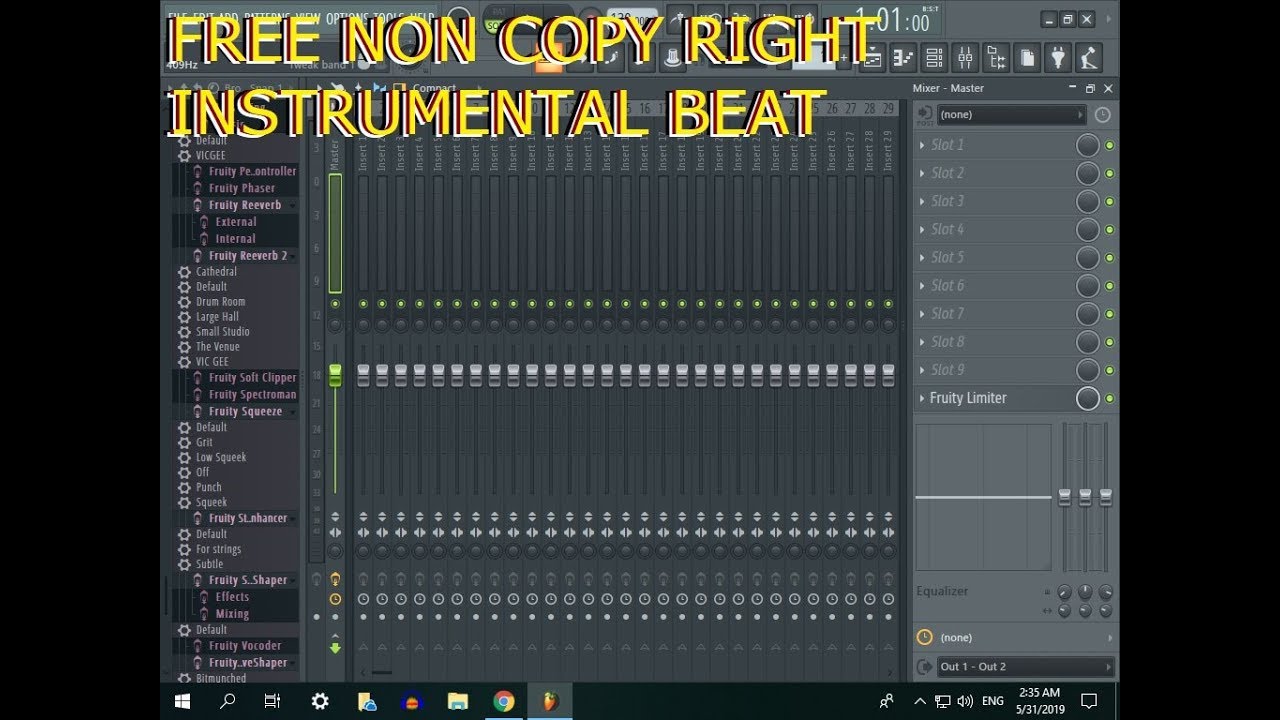Choose the Grit preset
1280x720 pixels.
(x=204, y=443)
